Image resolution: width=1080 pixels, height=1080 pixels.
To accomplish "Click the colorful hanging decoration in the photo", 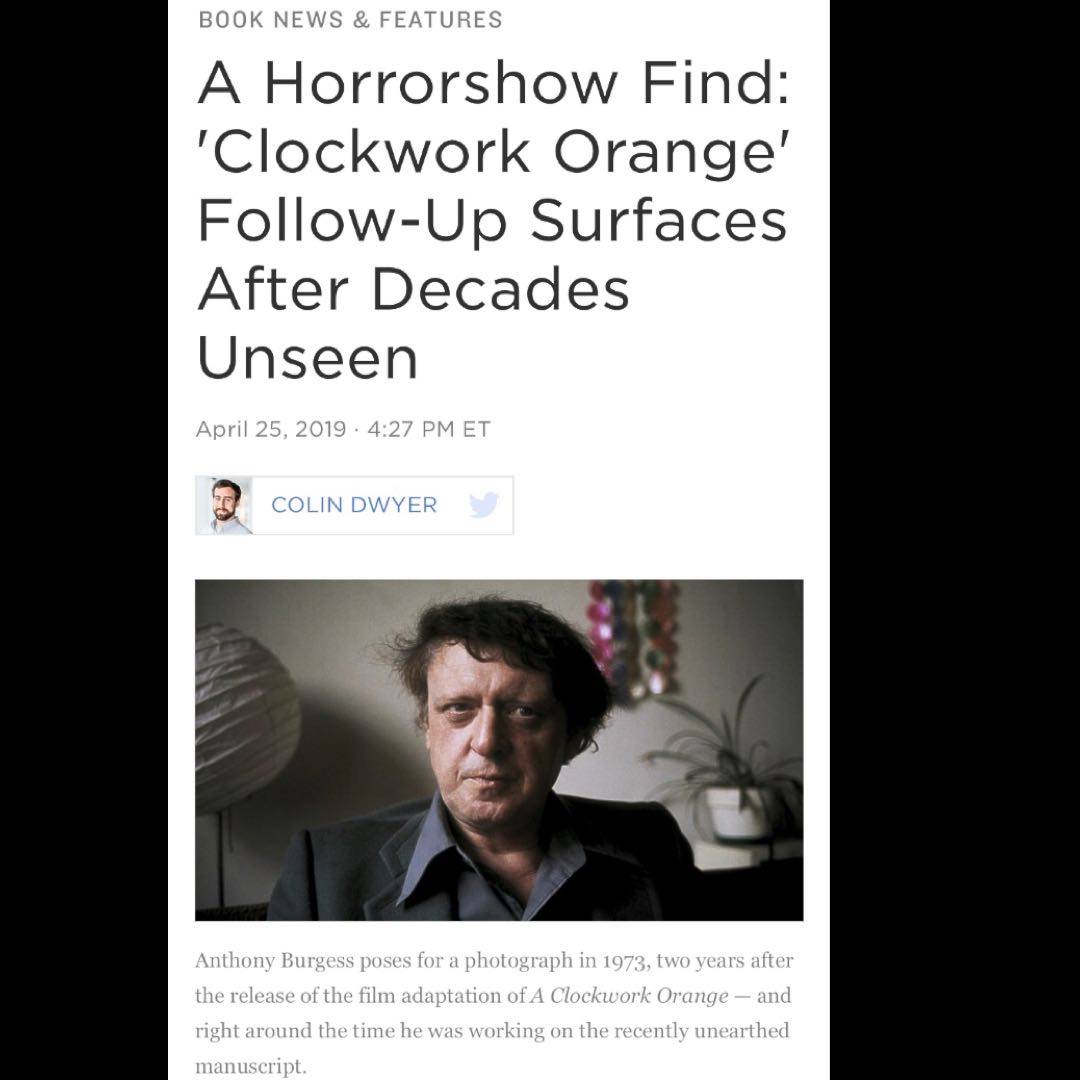I will (632, 637).
